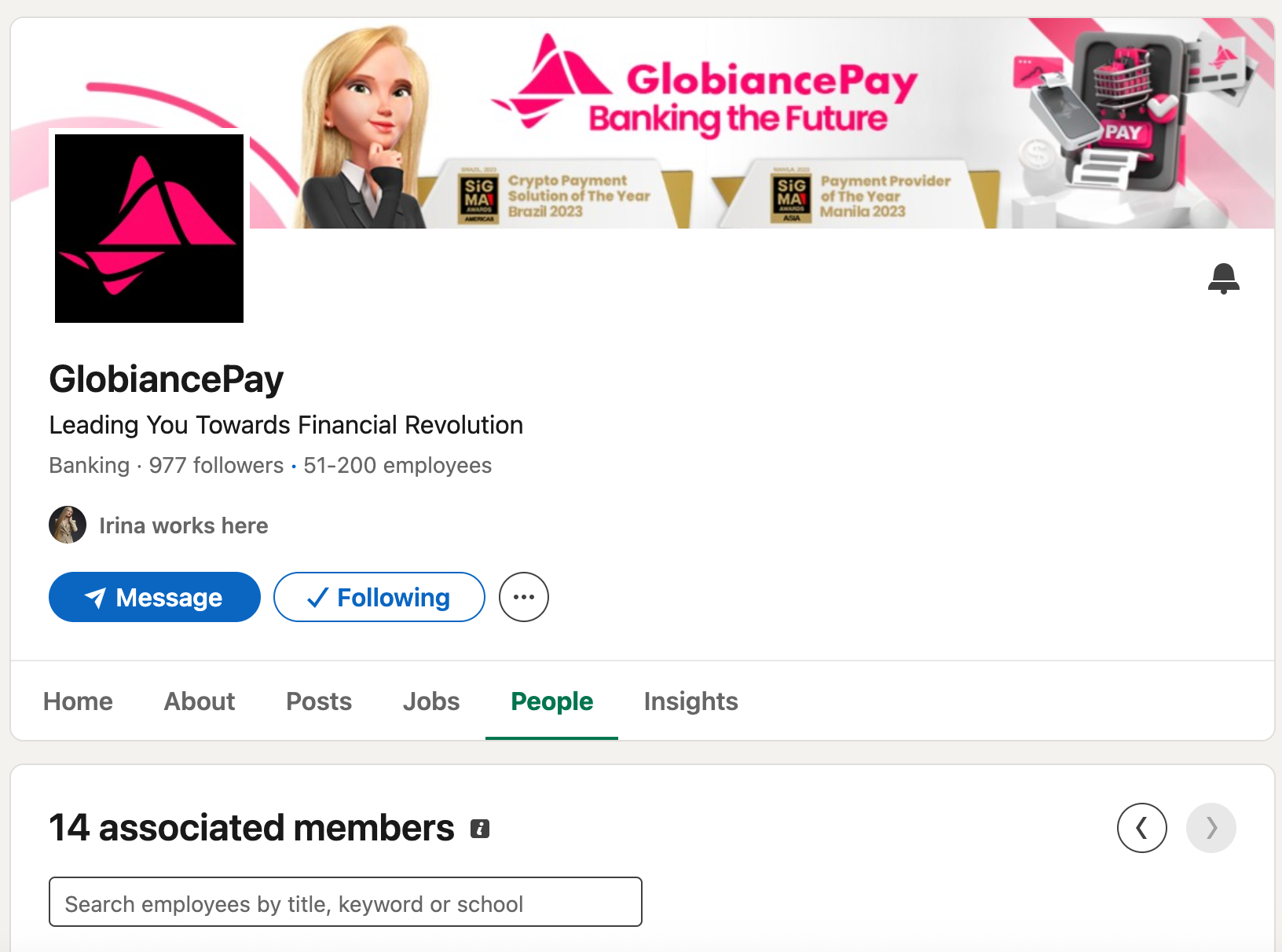
Task: Open the About tab
Action: pos(200,701)
